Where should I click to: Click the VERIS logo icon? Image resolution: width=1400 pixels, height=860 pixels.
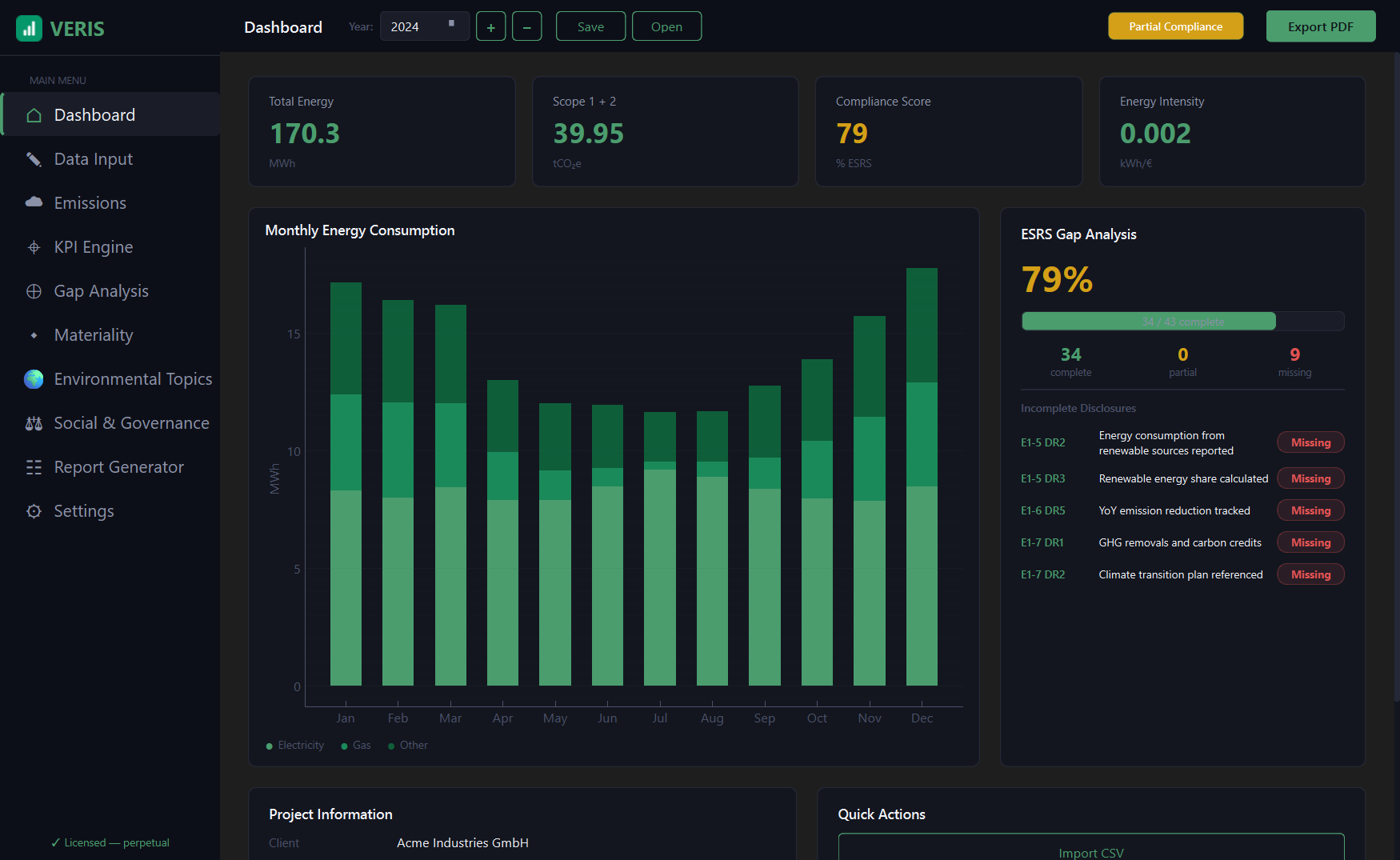[x=29, y=29]
